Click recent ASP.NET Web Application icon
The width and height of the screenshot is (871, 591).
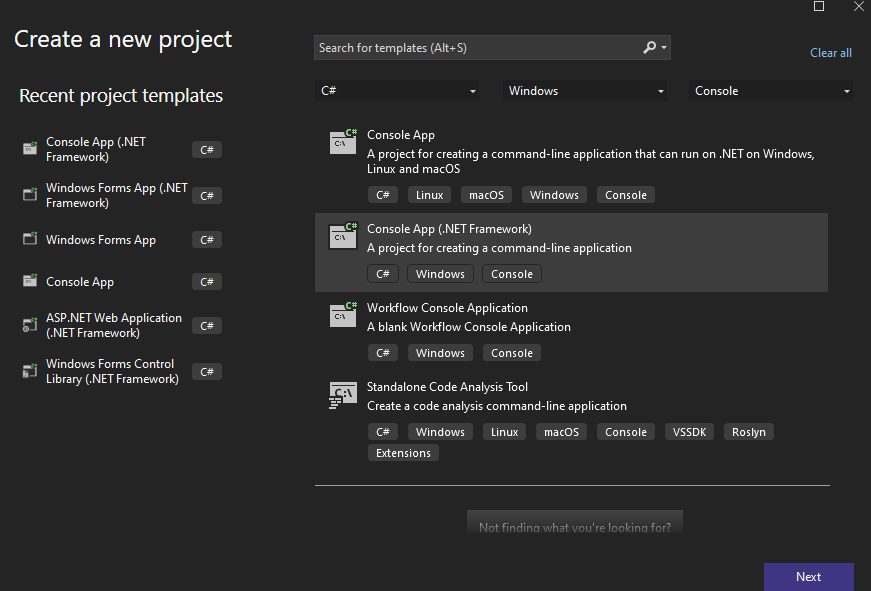[x=30, y=325]
